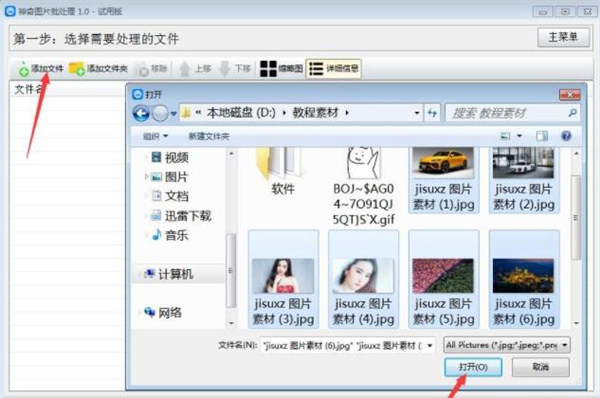This screenshot has height=398, width=600.
Task: Click the 移除 remove toolbar button
Action: click(153, 69)
